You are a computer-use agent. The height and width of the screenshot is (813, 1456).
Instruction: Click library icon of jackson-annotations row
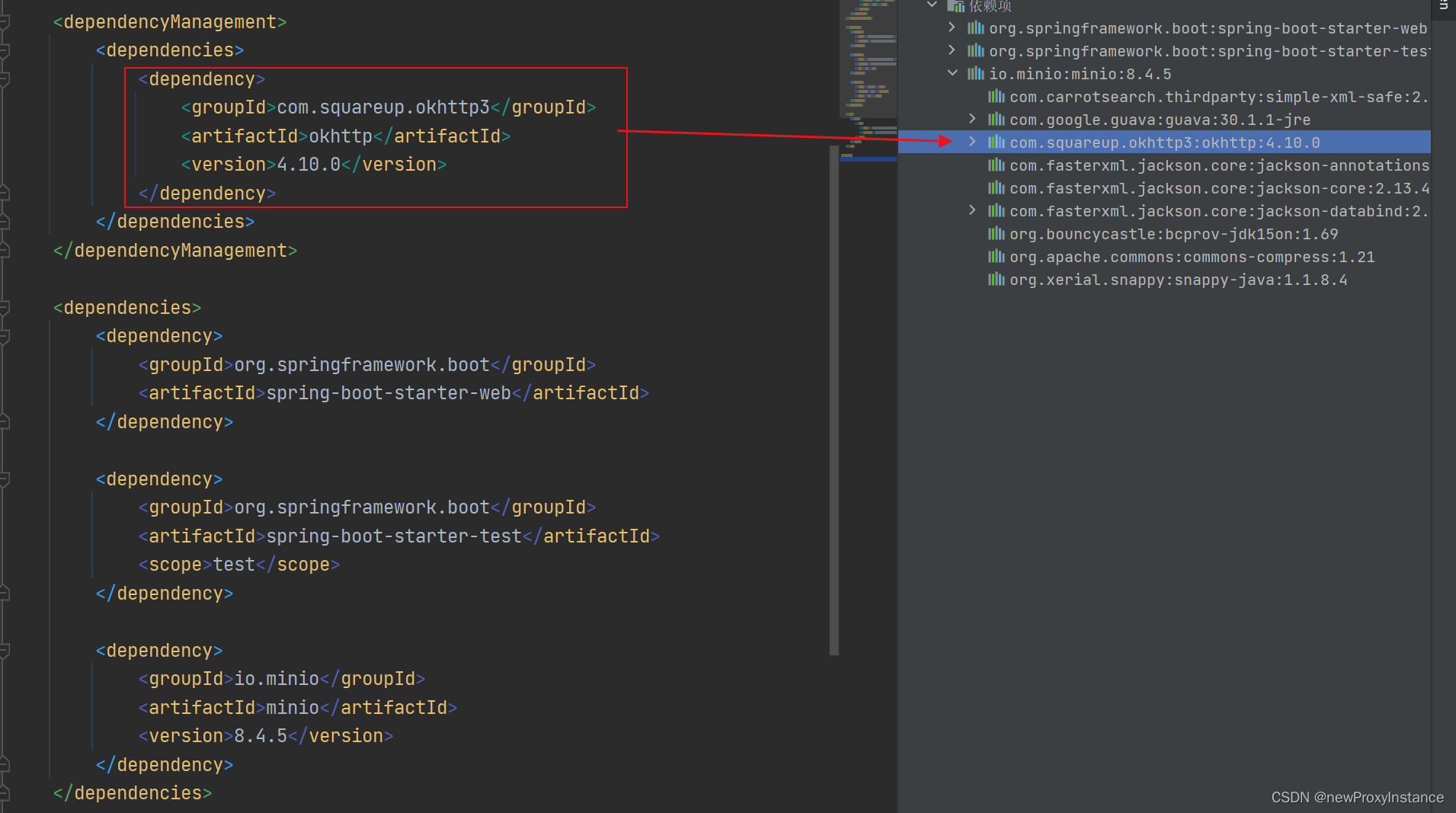pos(997,165)
